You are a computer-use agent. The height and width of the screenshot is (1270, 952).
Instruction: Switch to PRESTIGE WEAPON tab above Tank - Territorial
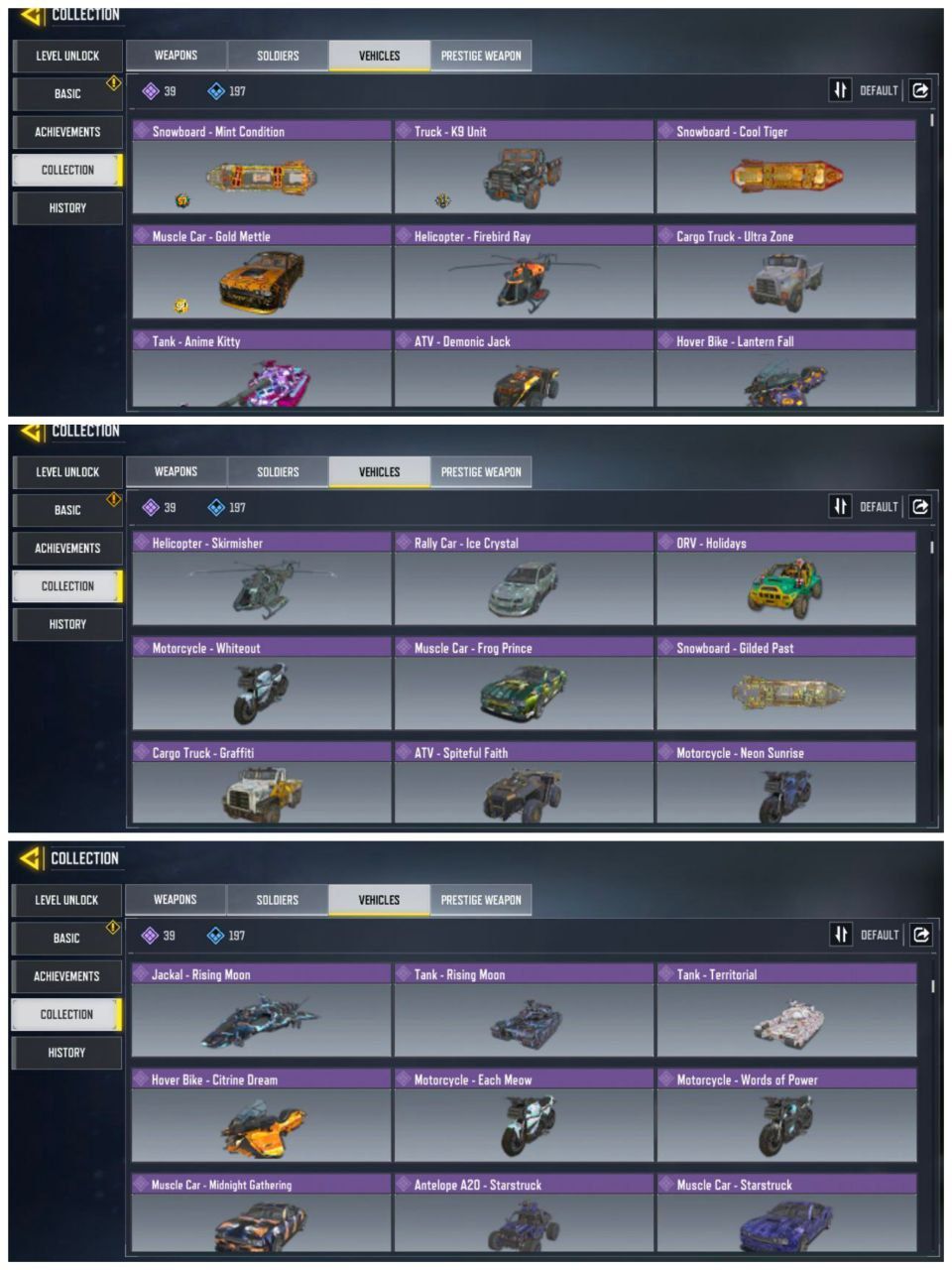pos(481,900)
